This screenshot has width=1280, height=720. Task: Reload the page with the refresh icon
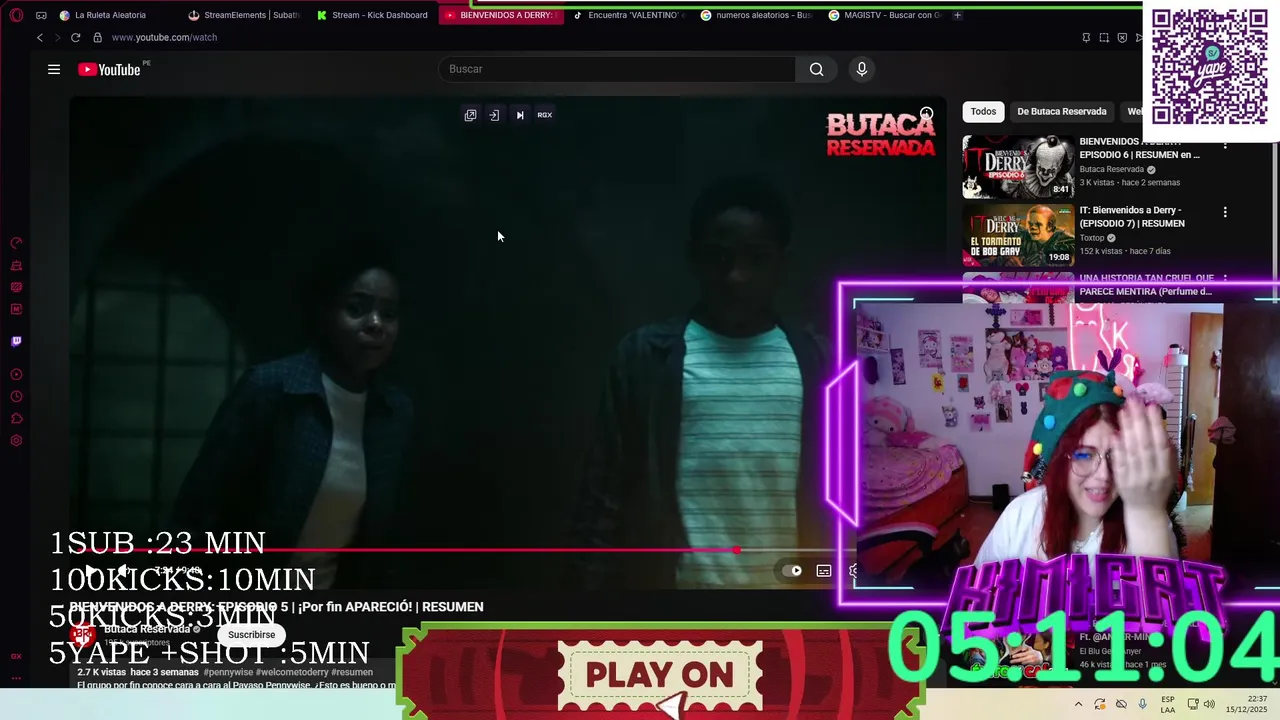click(75, 37)
